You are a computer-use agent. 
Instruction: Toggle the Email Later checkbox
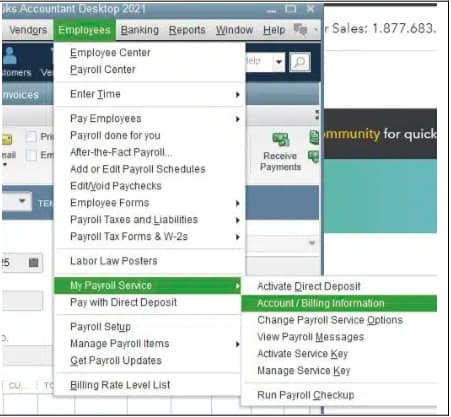point(31,155)
